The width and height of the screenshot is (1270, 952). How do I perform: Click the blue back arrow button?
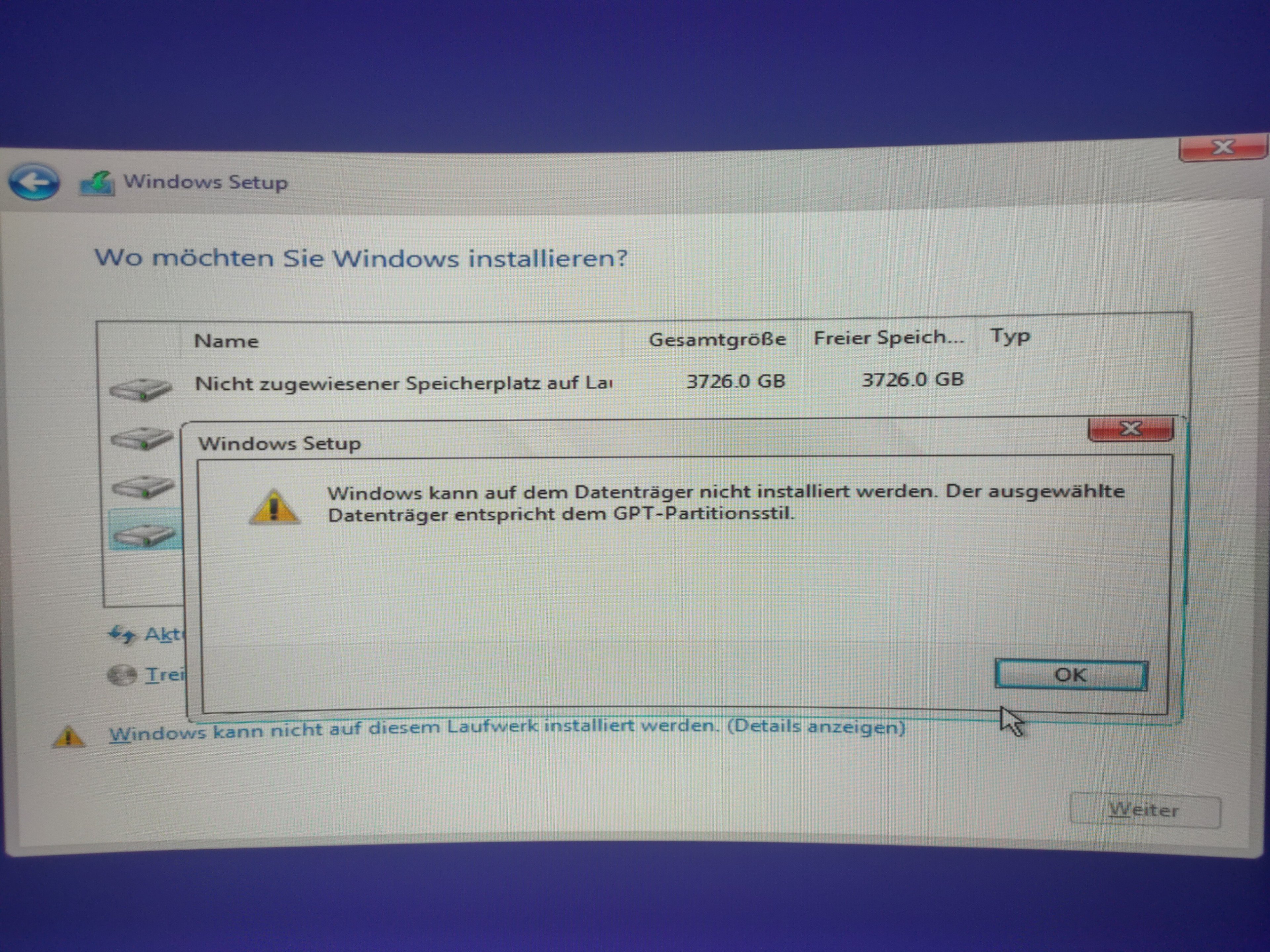coord(34,182)
